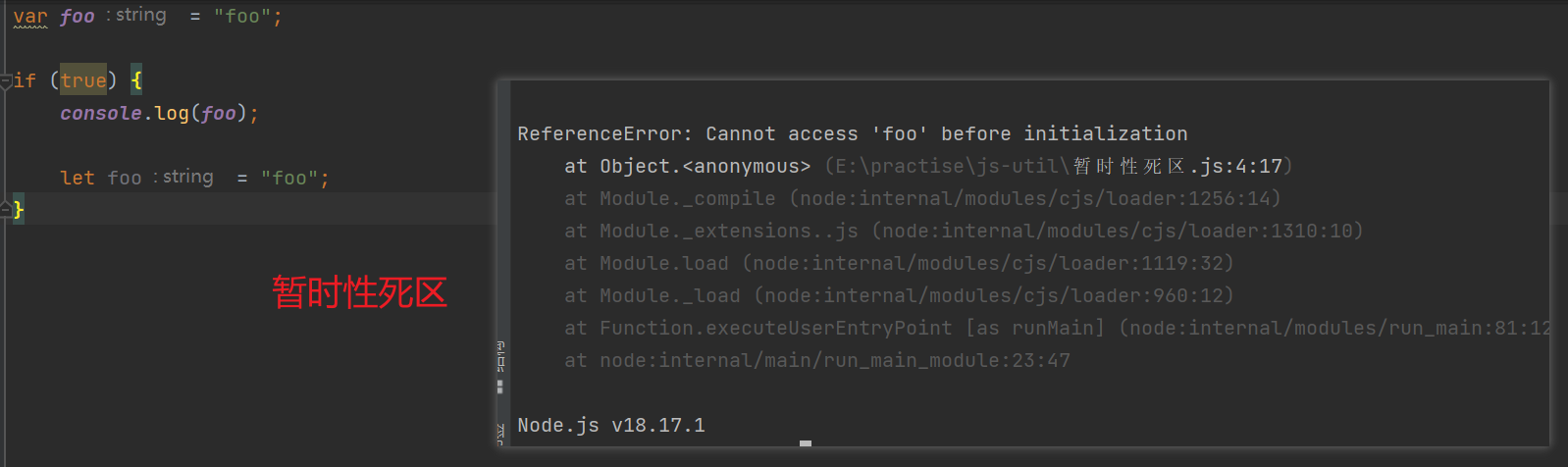This screenshot has width=1568, height=467.
Task: Click the ReferenceError message line
Action: (x=853, y=133)
